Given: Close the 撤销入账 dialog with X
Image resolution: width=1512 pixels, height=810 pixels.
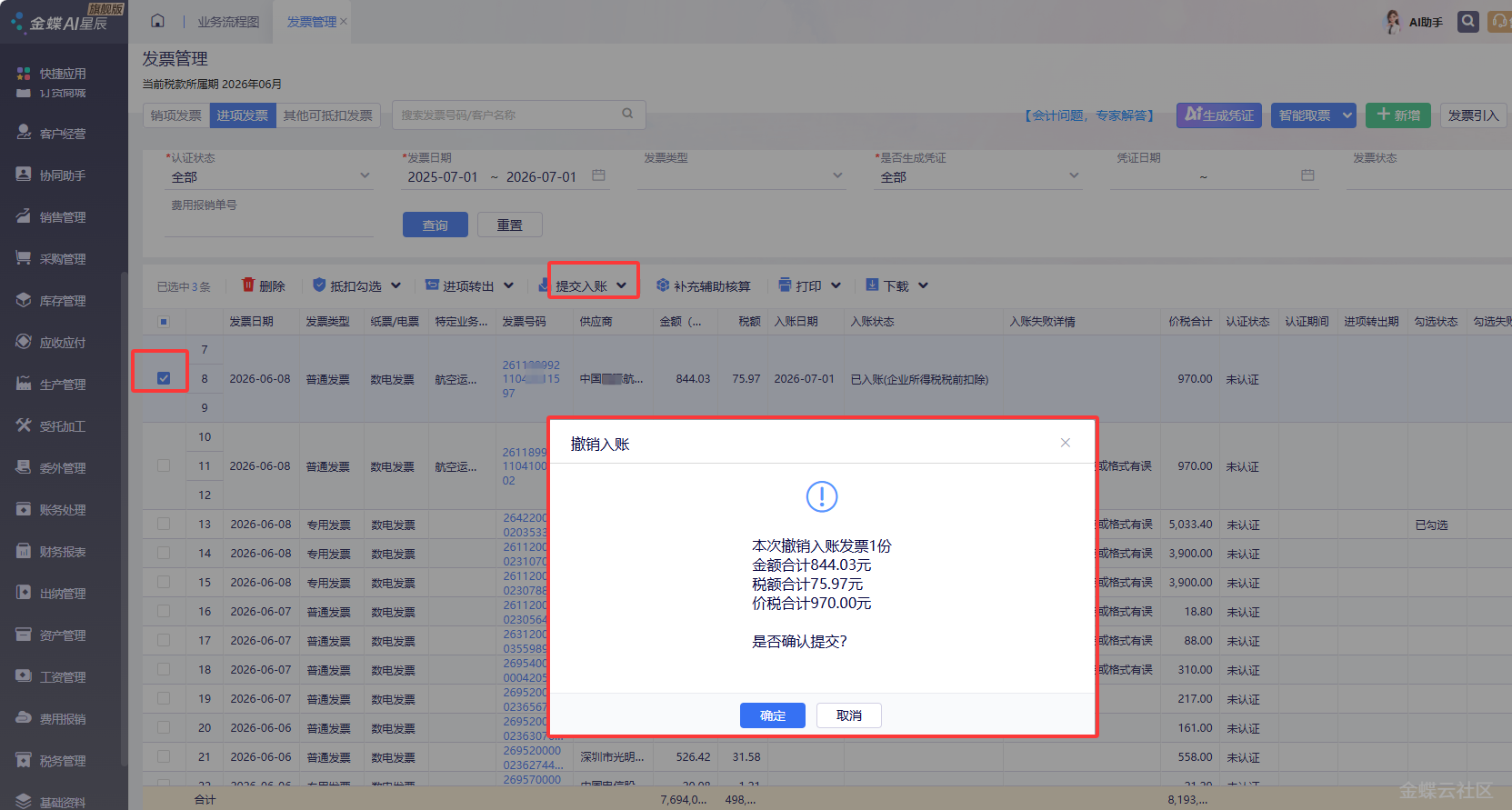Looking at the screenshot, I should tap(1066, 443).
